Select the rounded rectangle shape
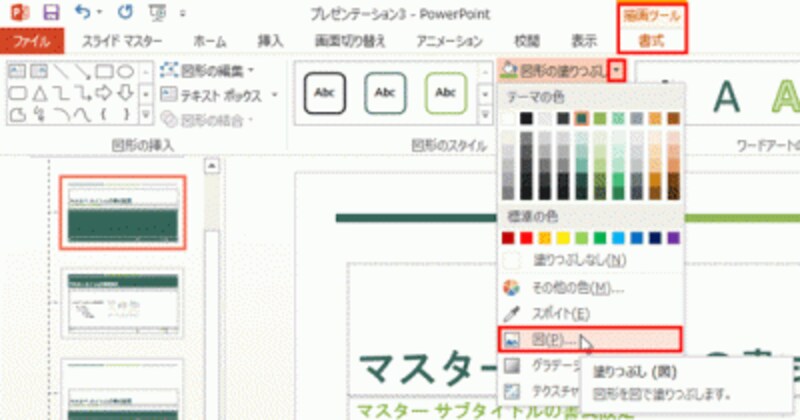Viewport: 800px width, 420px height. (x=17, y=93)
